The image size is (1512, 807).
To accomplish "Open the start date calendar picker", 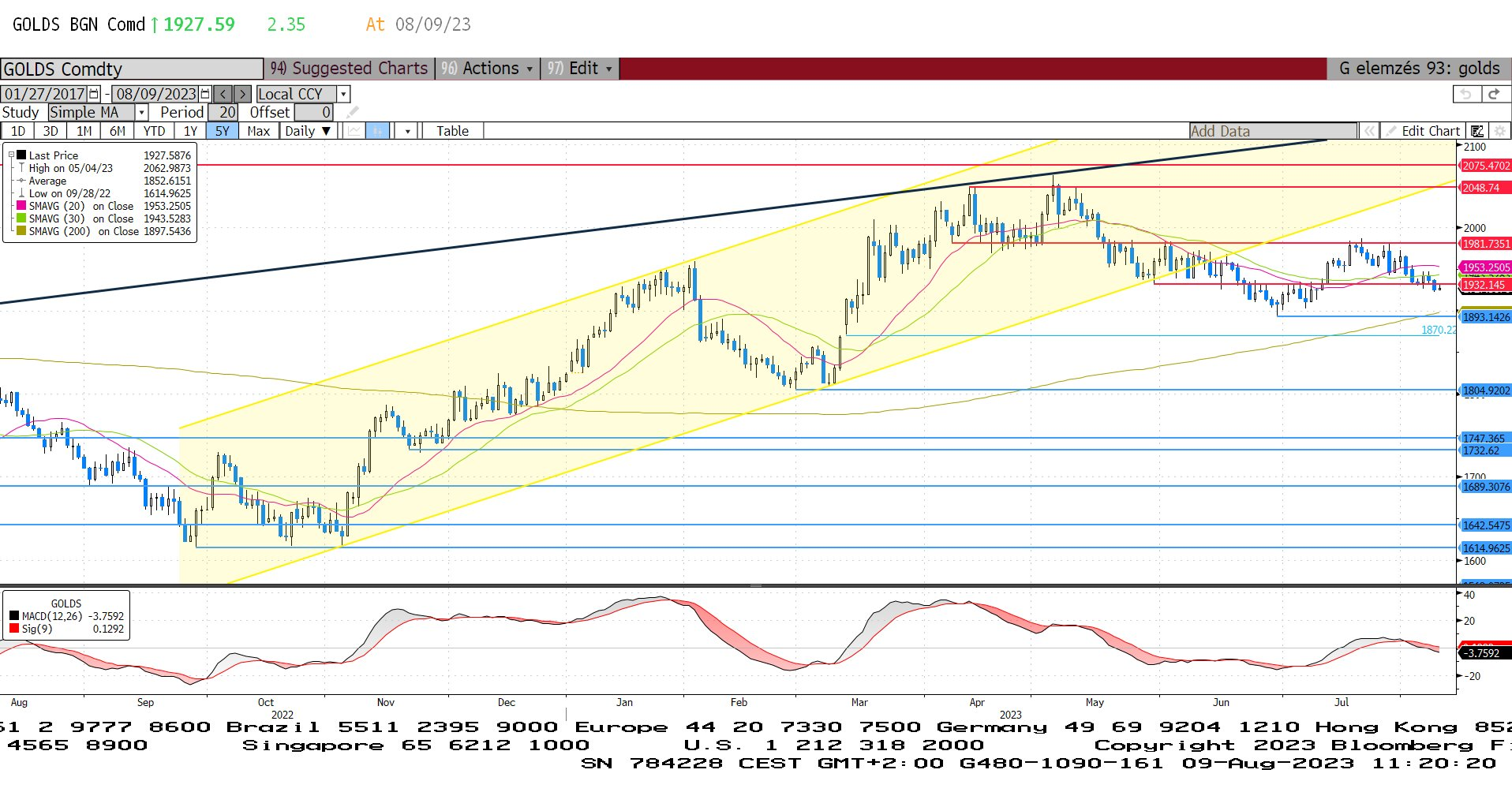I will click(x=94, y=94).
